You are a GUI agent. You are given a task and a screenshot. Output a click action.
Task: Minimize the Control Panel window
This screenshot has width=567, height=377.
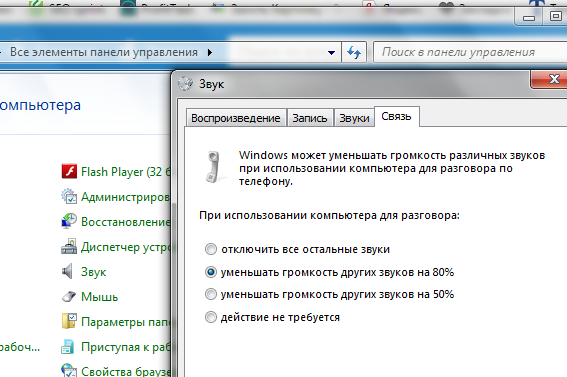click(x=529, y=17)
